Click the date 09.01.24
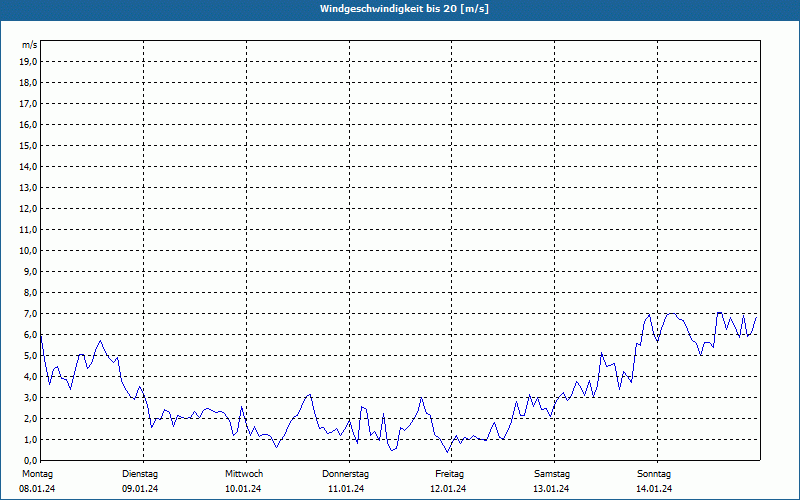 tap(140, 489)
